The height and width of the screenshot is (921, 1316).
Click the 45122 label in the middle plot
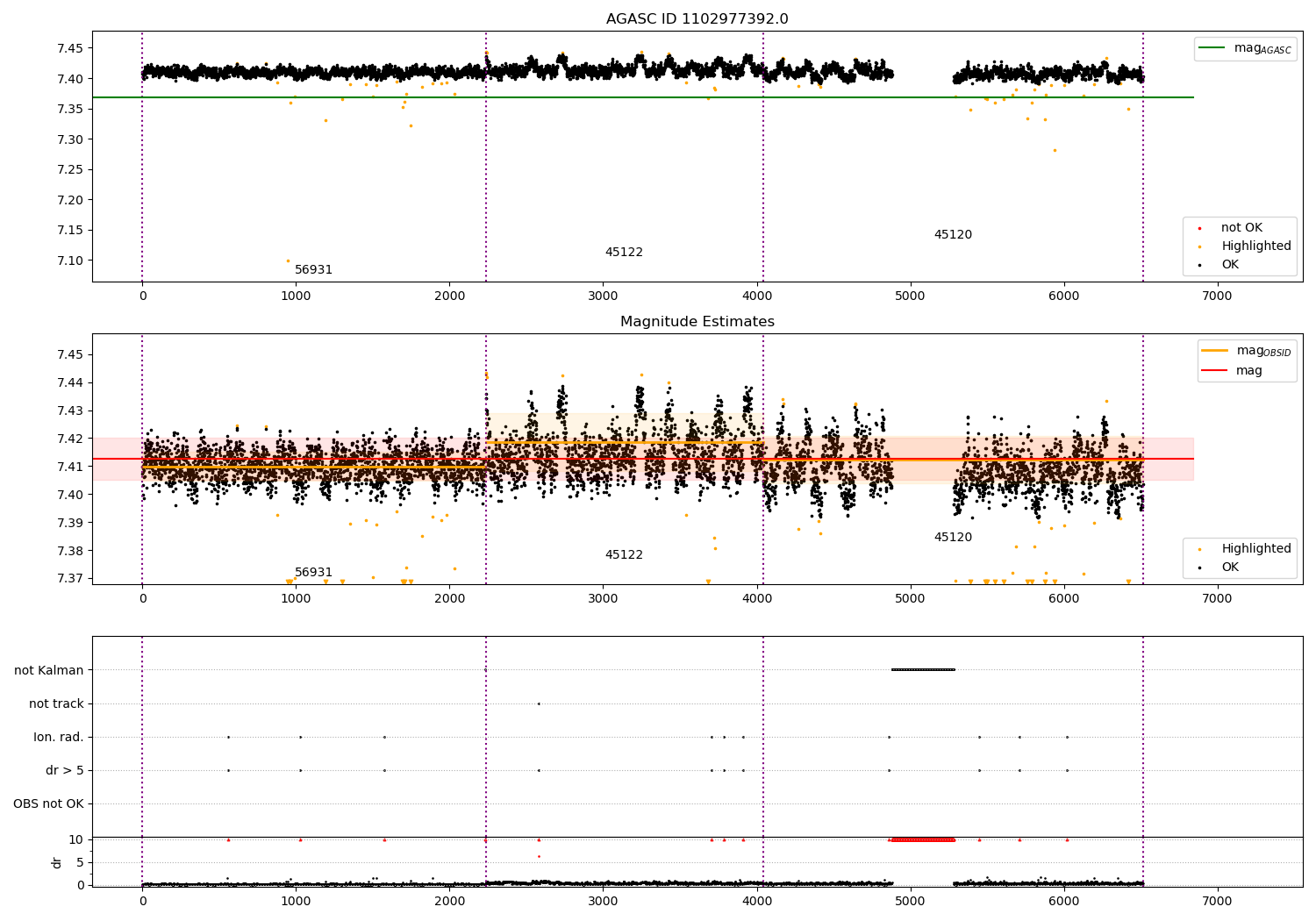pos(624,555)
